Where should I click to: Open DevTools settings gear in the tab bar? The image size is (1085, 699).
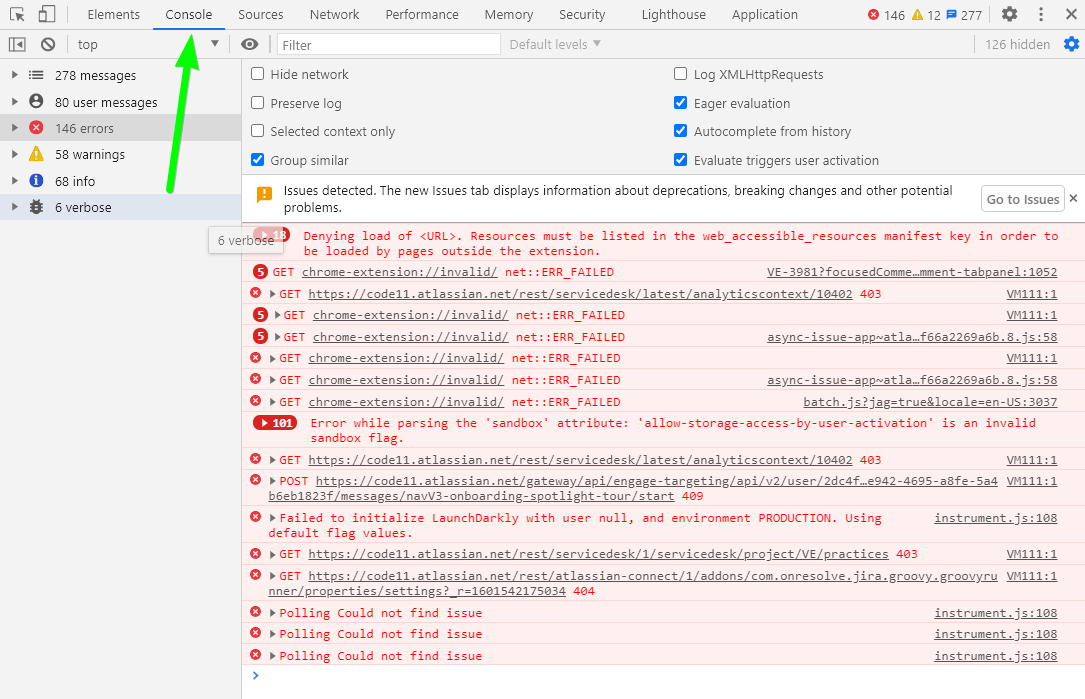coord(1010,14)
